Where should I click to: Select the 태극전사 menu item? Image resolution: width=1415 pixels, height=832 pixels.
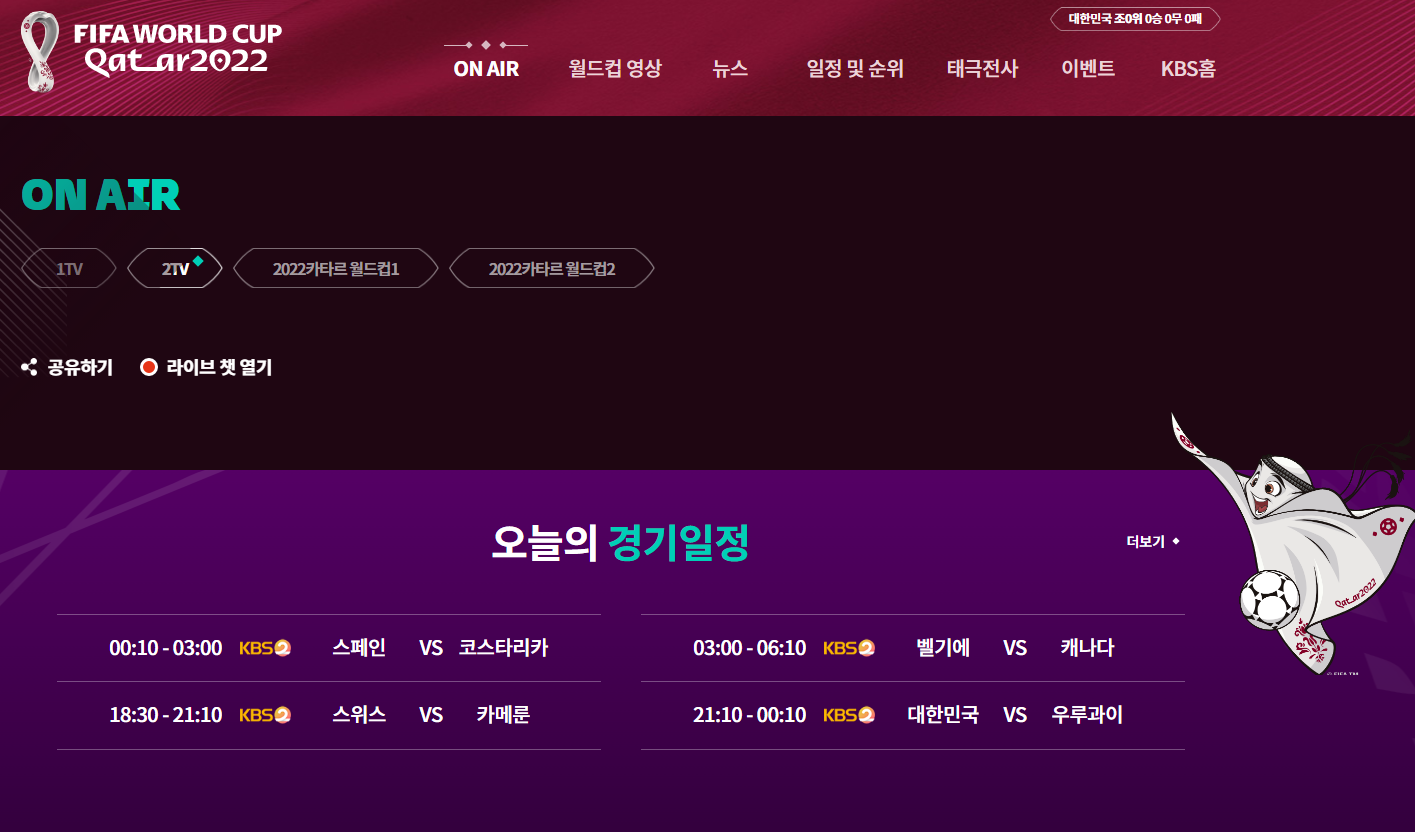coord(982,69)
